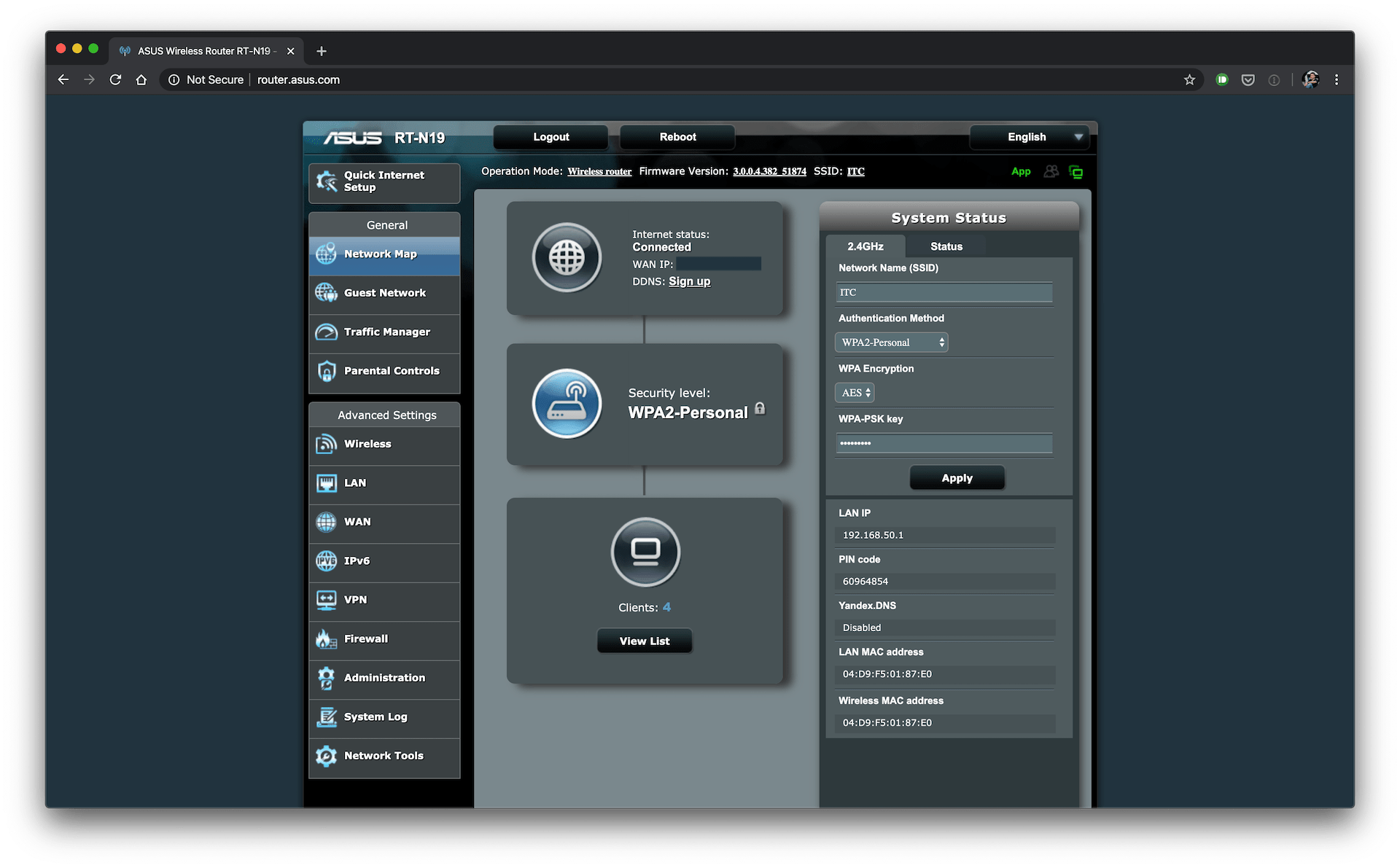Click the Wireless signal icon in sidebar
The image size is (1400, 868).
(326, 444)
